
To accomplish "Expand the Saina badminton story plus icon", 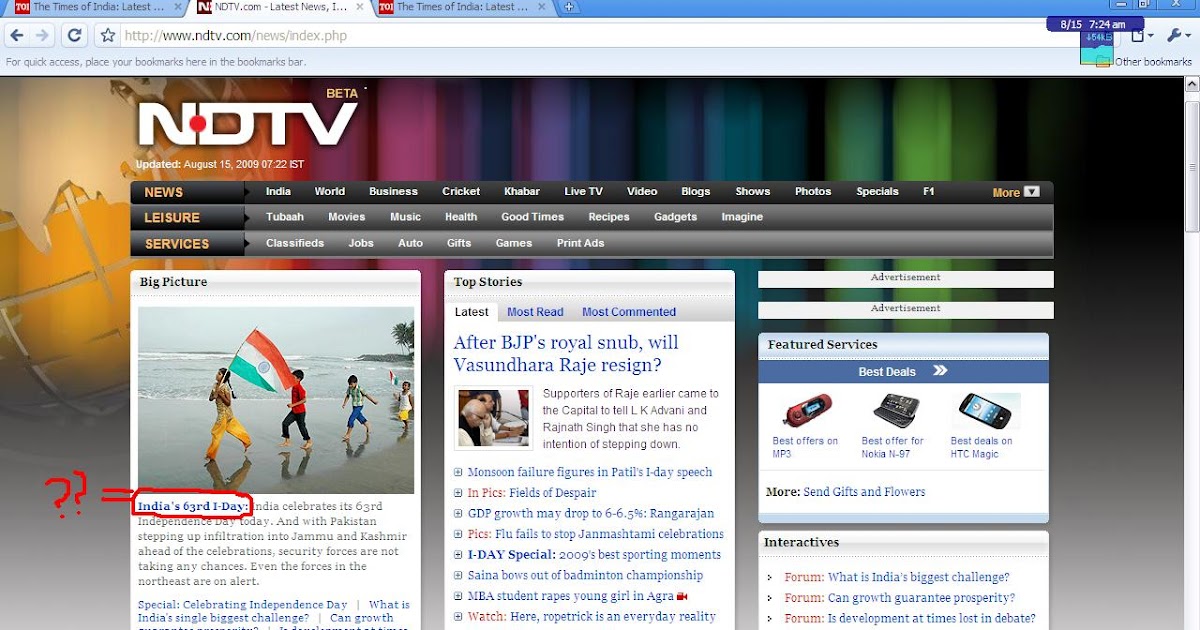I will click(x=458, y=576).
